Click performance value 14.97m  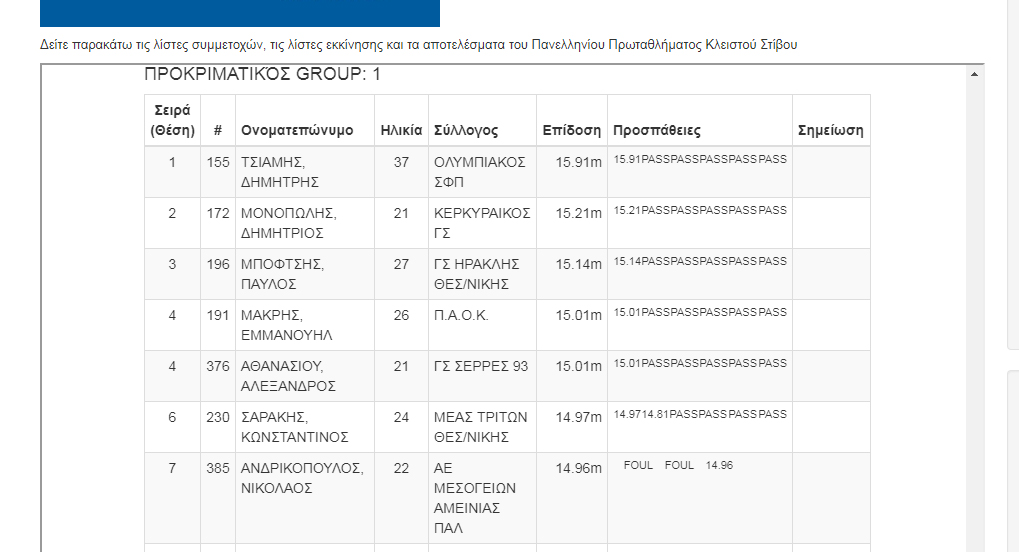click(x=578, y=417)
